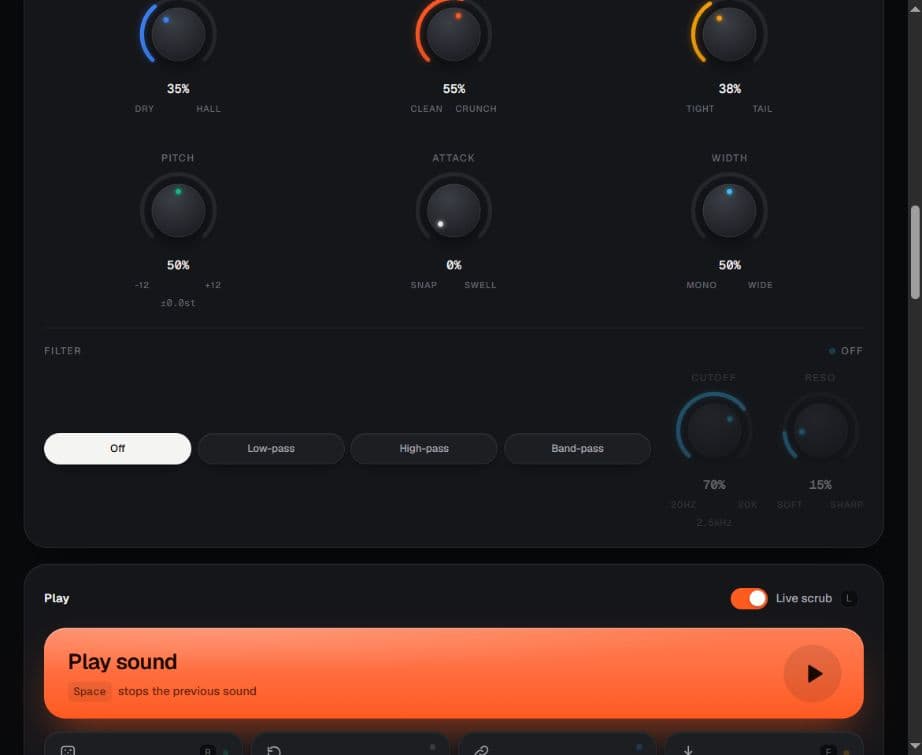Click the chain link icon
The height and width of the screenshot is (755, 922).
pos(481,750)
